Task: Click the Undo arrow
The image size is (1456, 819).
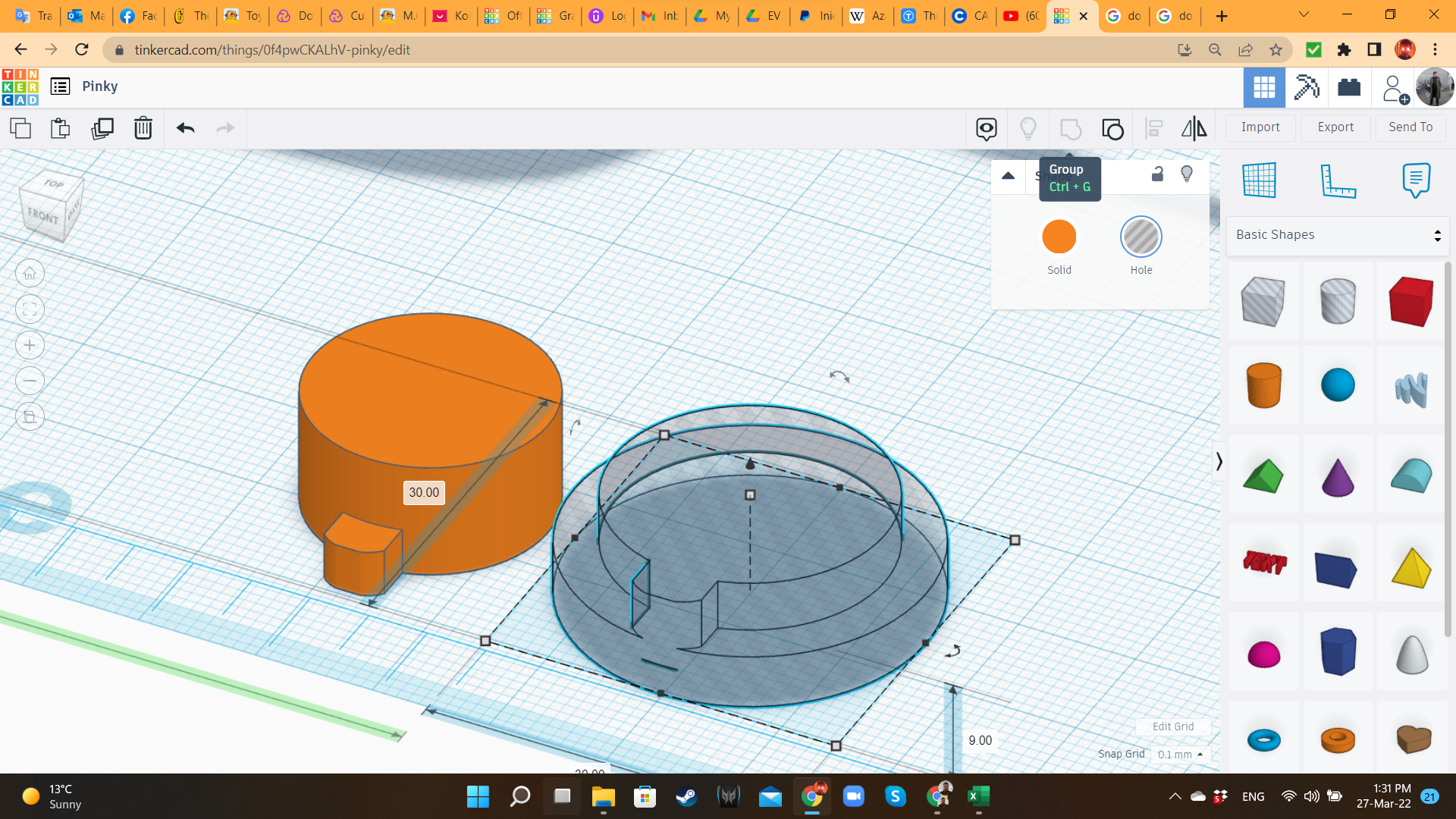Action: click(x=185, y=128)
